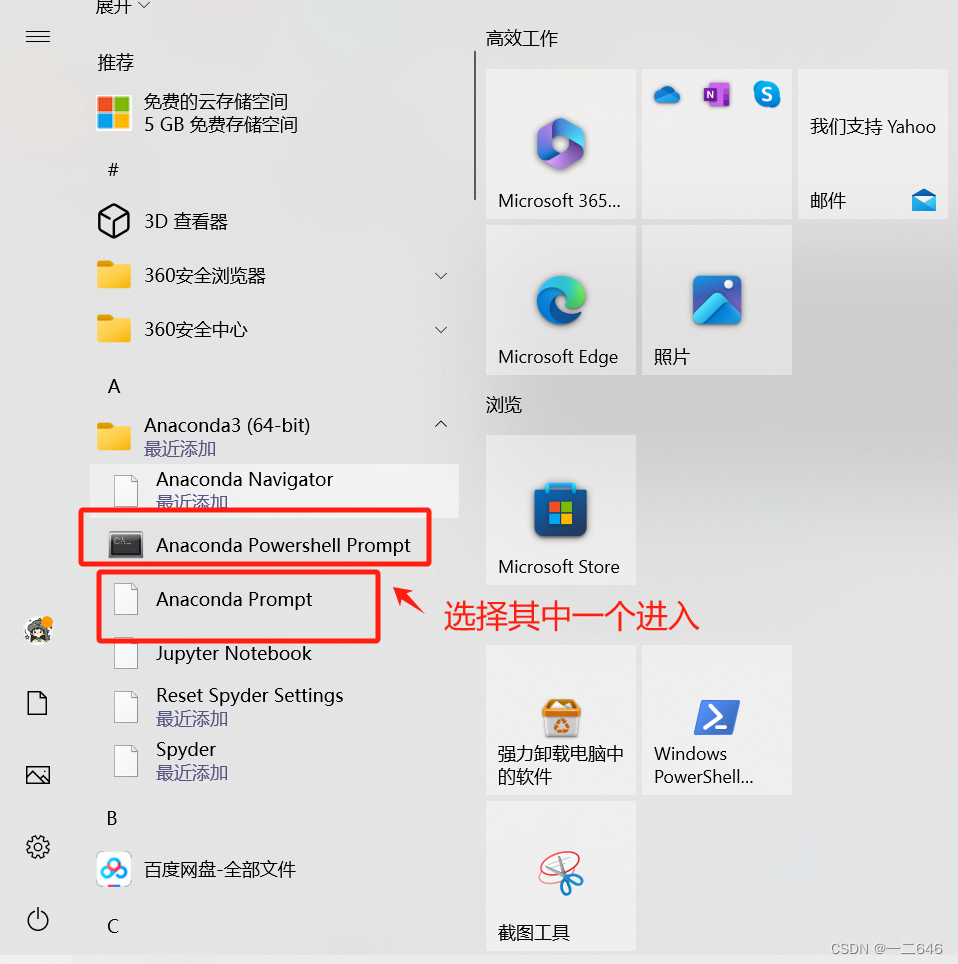This screenshot has height=964, width=958.
Task: Expand the 360安全浏览器 chevron
Action: click(x=441, y=275)
